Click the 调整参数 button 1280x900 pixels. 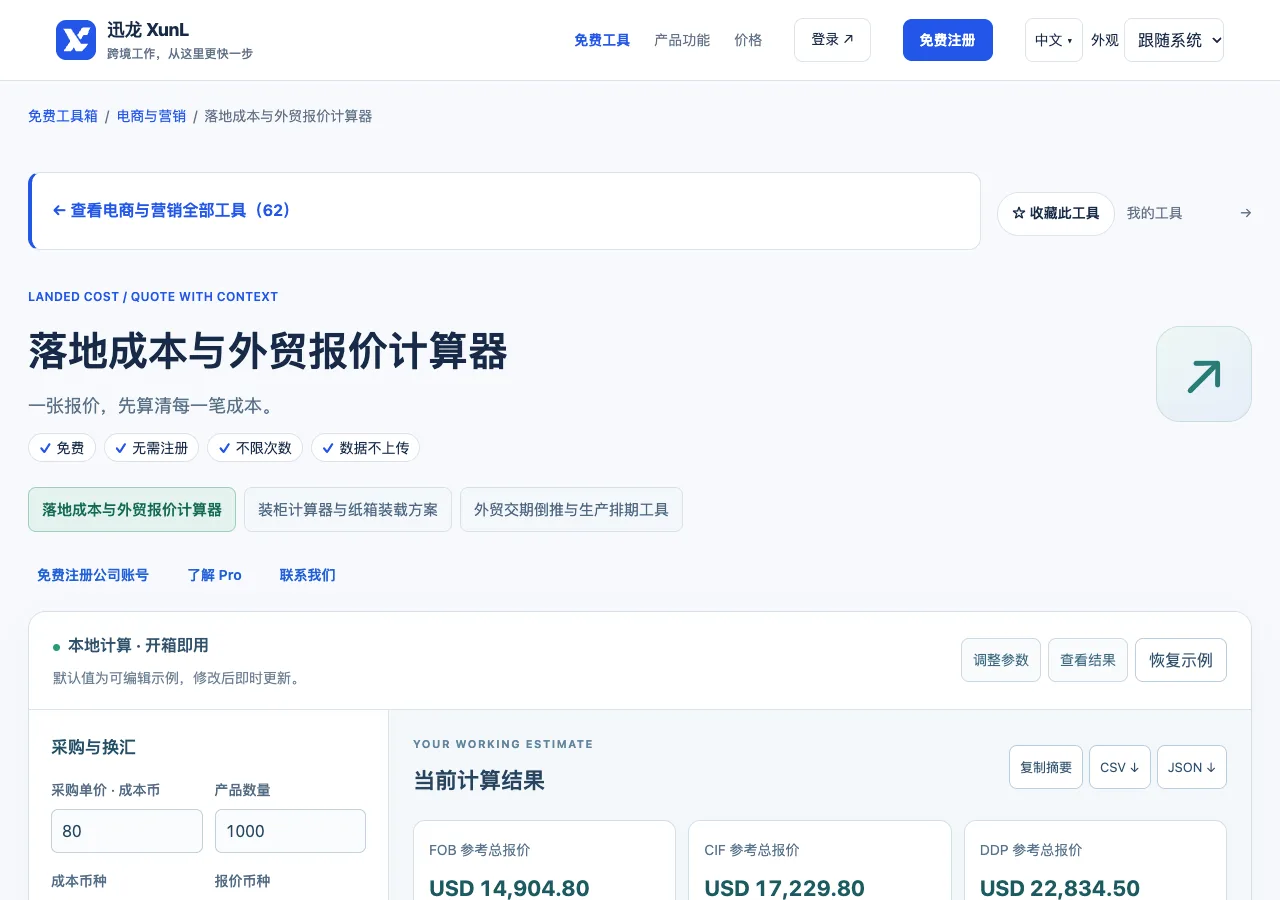(1001, 660)
